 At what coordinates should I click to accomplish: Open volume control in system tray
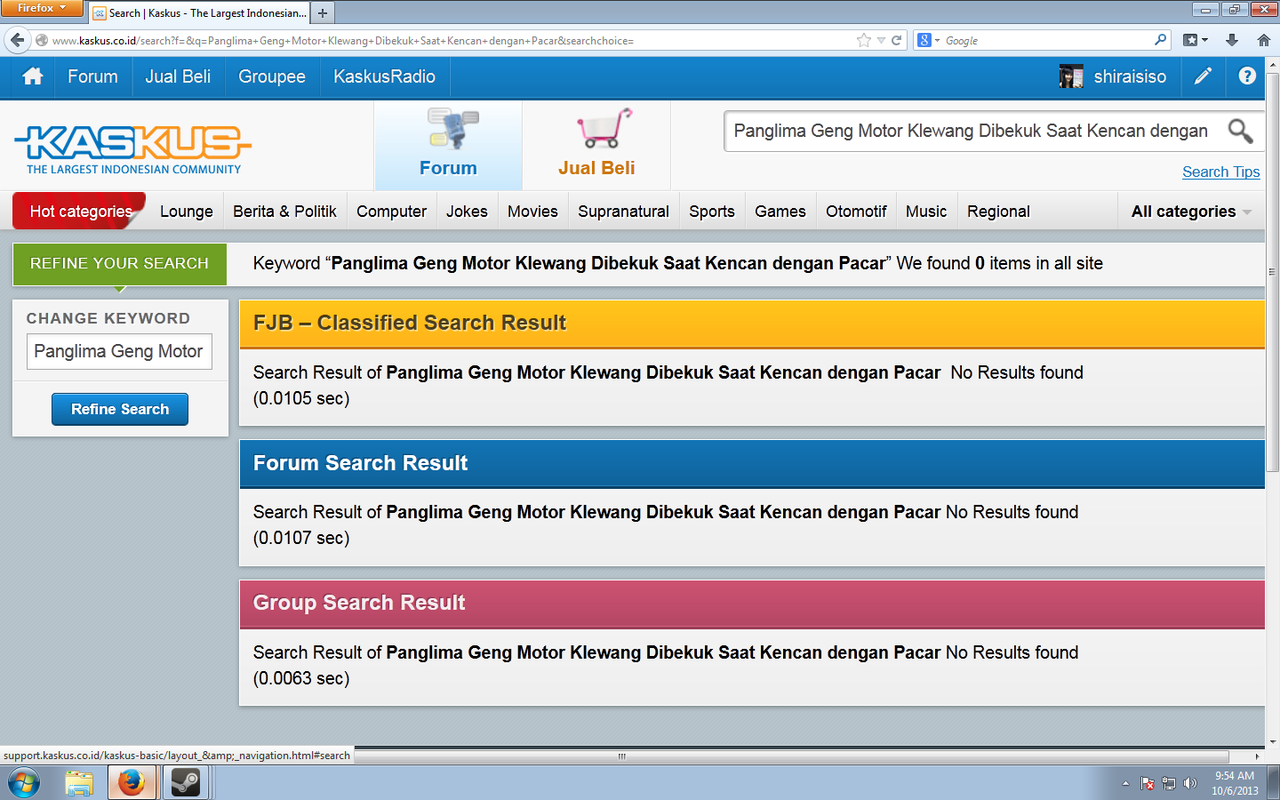coord(1190,783)
